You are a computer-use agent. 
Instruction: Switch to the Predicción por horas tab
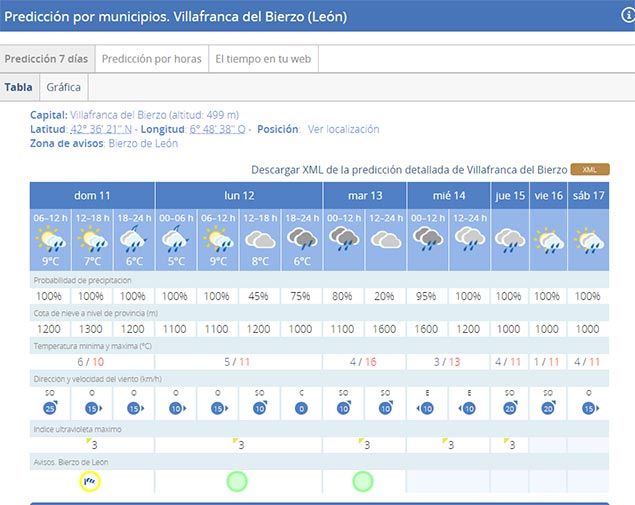(x=151, y=59)
